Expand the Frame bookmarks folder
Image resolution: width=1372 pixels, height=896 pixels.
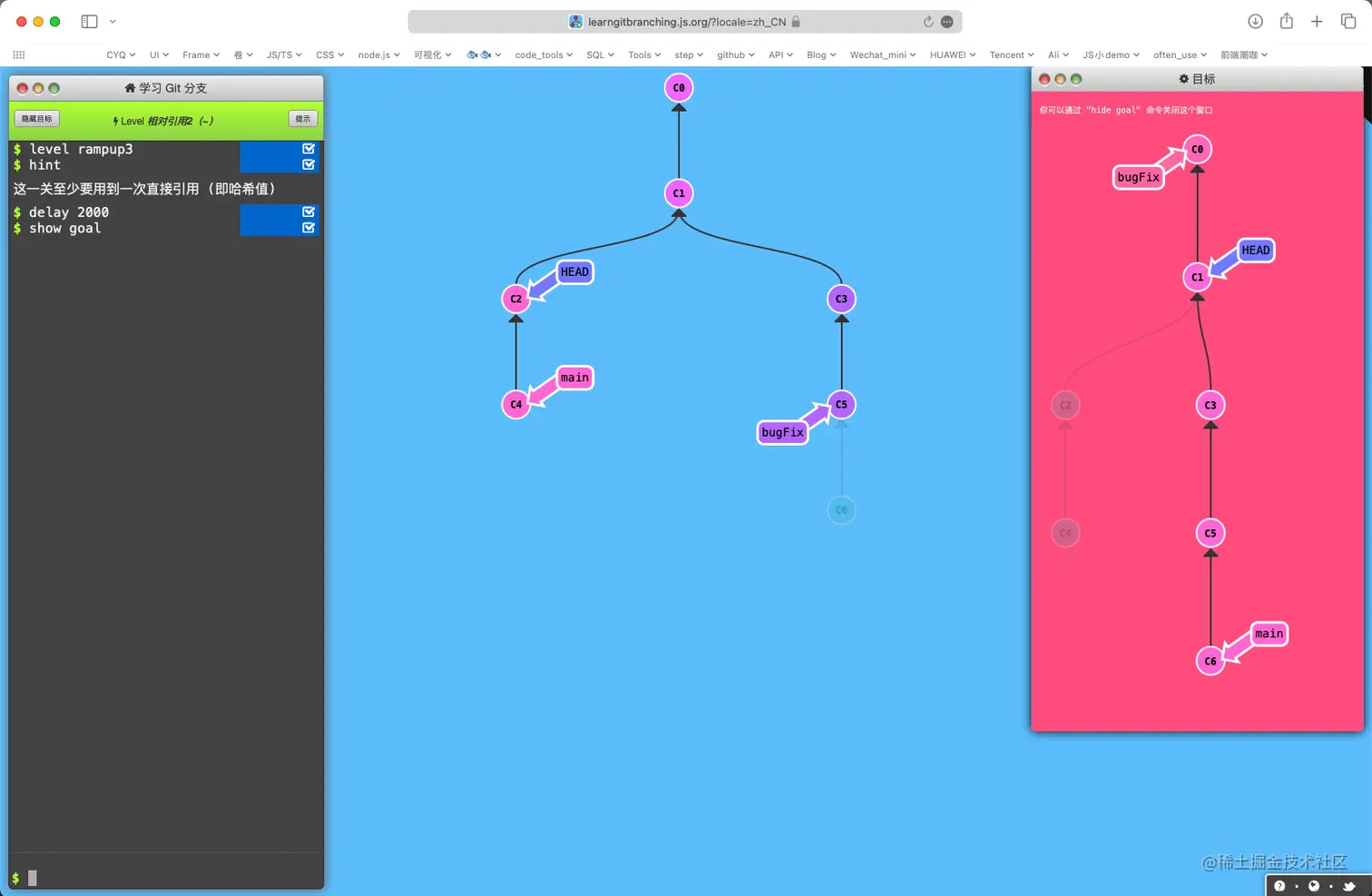pyautogui.click(x=201, y=55)
